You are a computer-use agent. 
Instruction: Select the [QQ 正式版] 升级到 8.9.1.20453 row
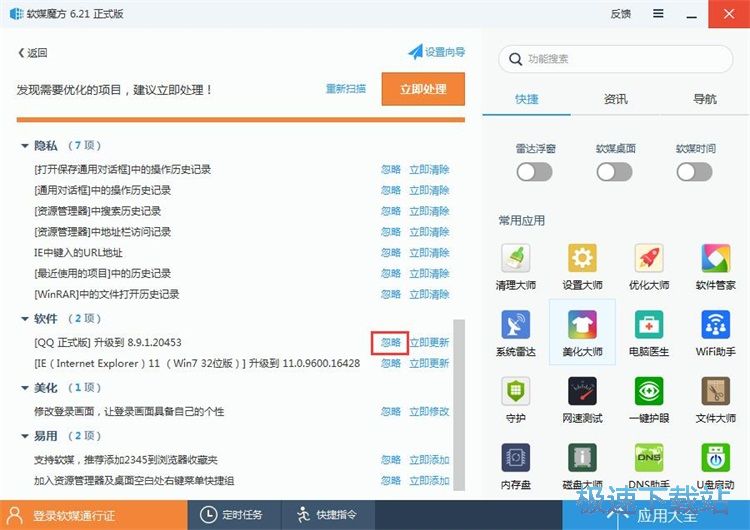[x=242, y=342]
